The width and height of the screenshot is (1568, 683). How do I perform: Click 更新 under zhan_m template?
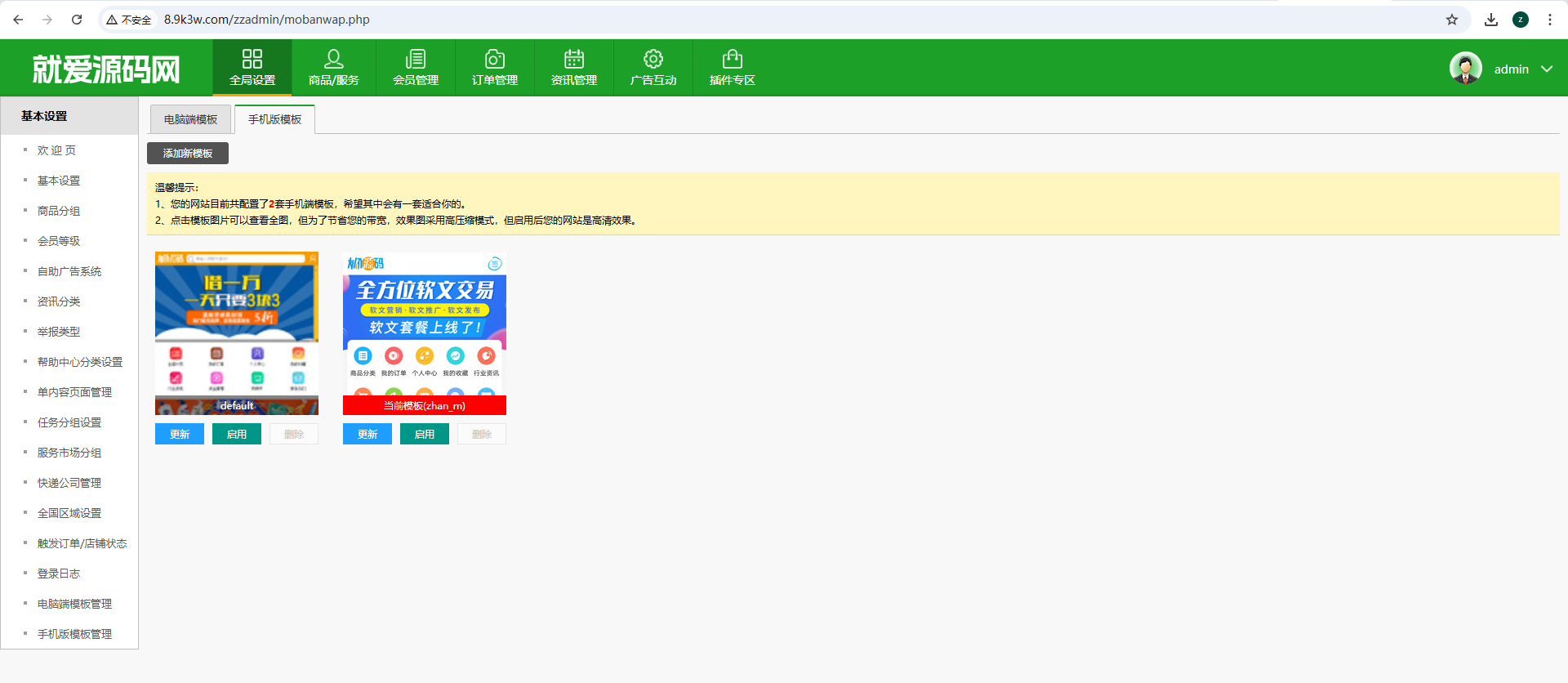tap(367, 434)
